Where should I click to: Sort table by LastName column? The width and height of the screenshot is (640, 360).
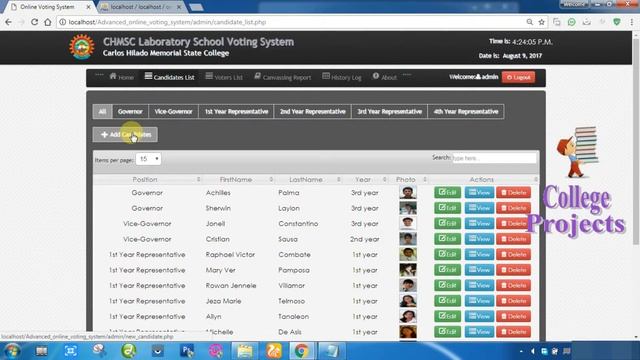[308, 179]
